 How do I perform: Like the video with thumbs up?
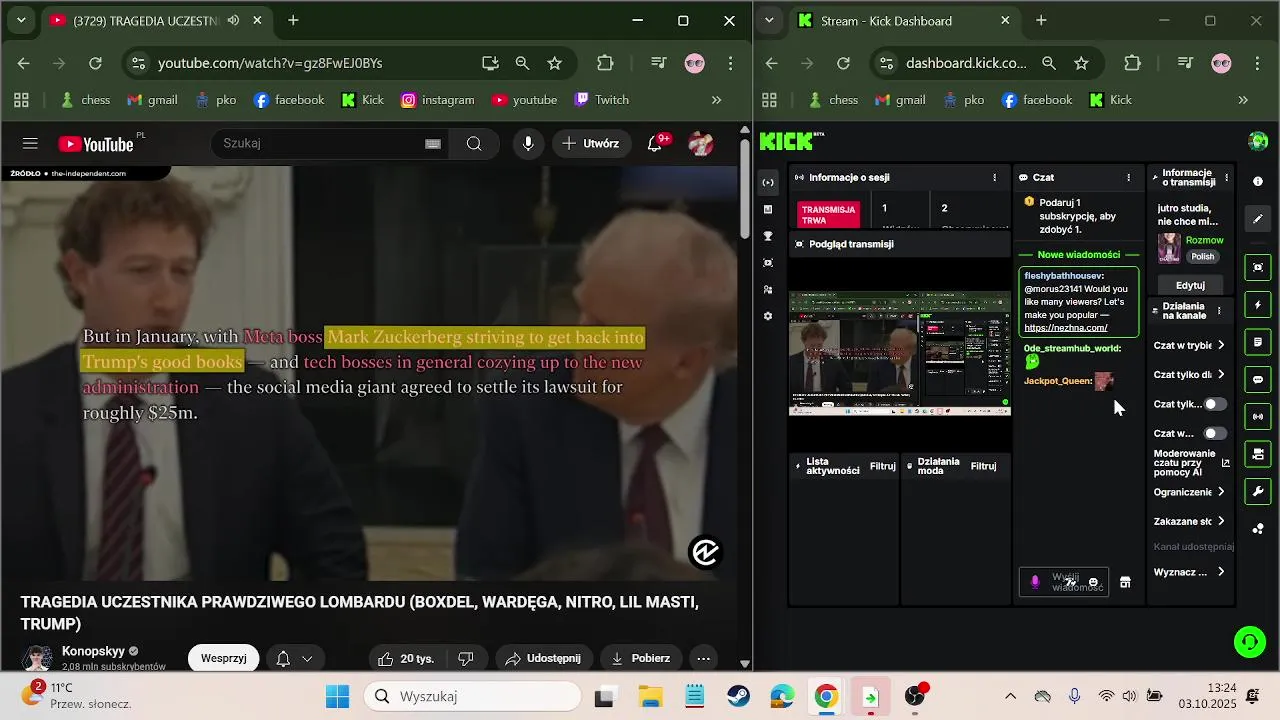click(405, 658)
